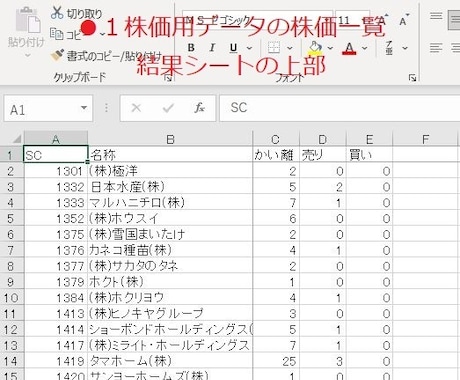Click the phonetic guide (ふりがな) icon
This screenshot has height=380, width=460.
[x=389, y=48]
